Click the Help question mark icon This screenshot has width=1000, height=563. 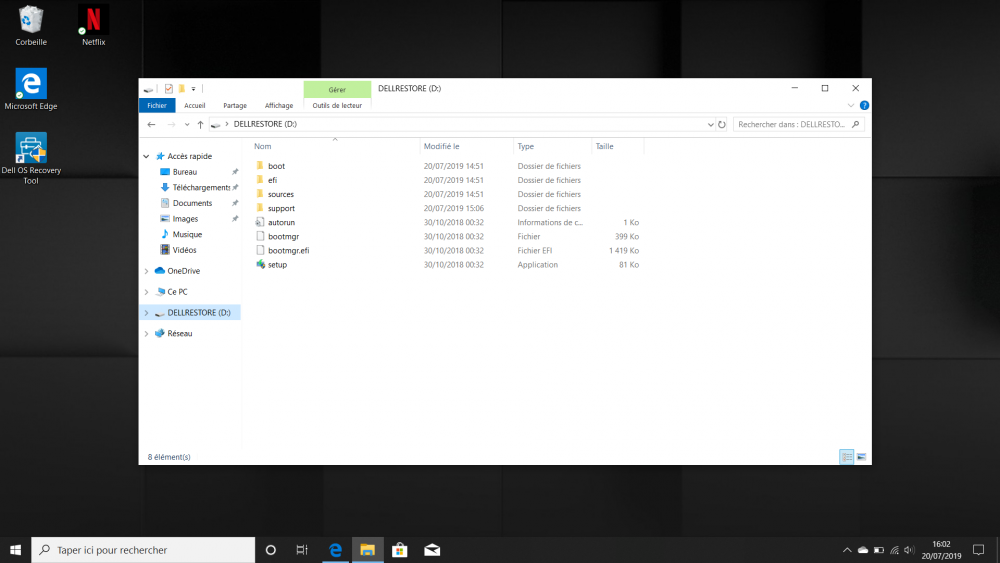click(x=864, y=105)
